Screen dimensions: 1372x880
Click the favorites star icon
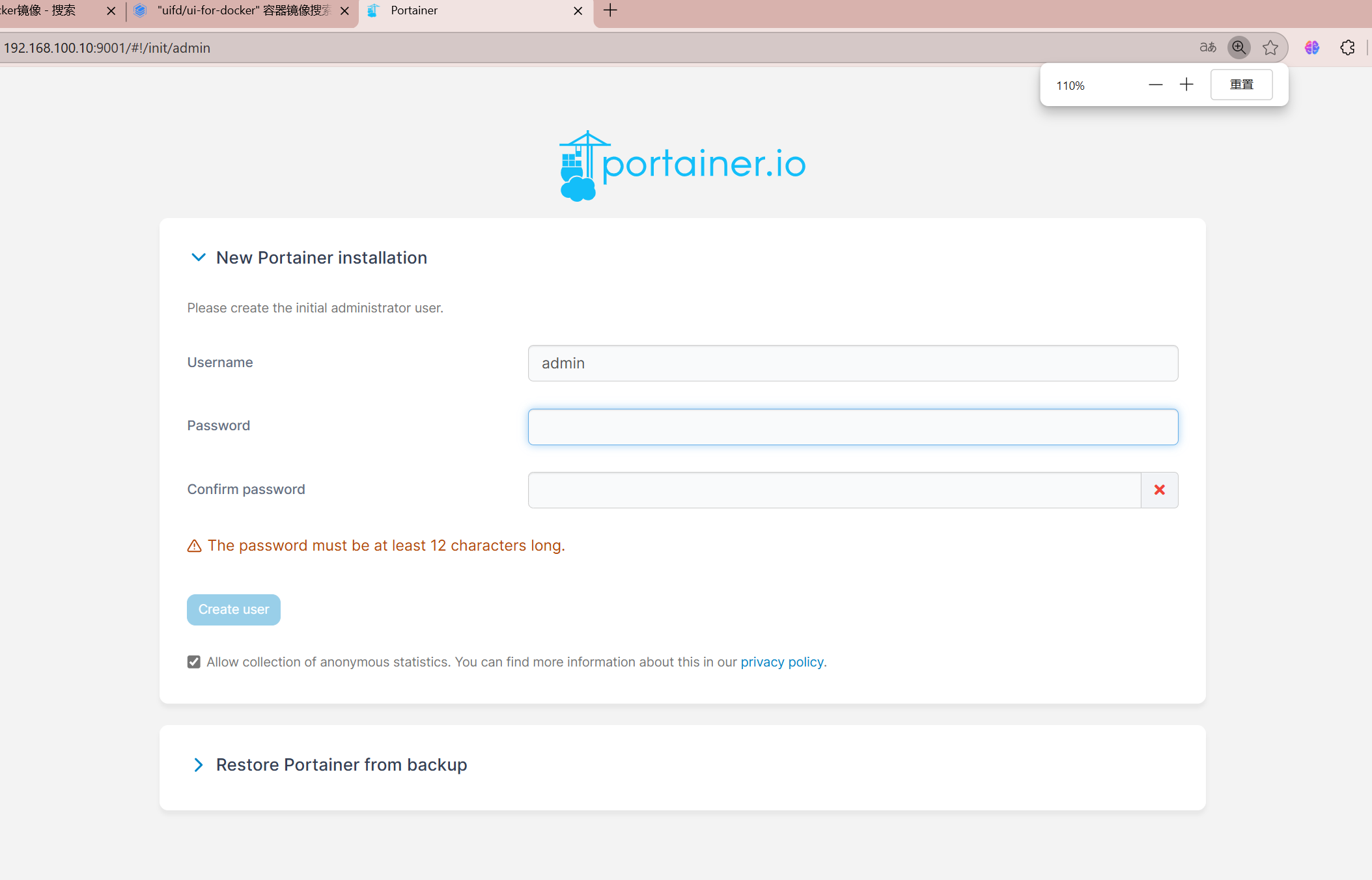tap(1270, 48)
